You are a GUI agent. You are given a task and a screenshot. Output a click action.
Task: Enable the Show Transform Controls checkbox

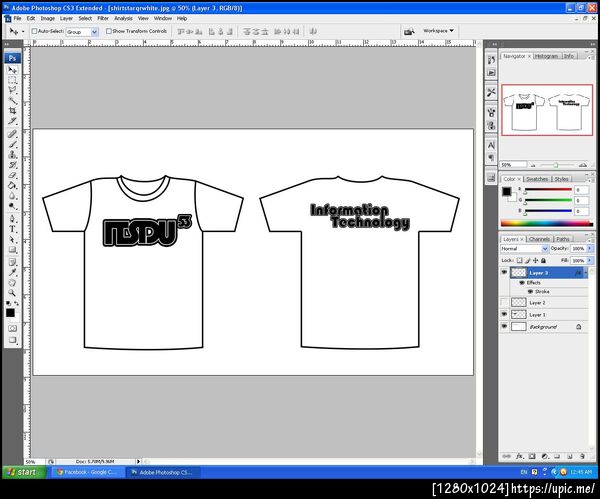pyautogui.click(x=109, y=31)
